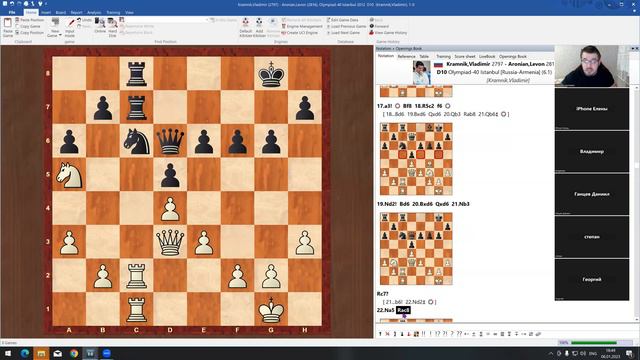Open Microsoft Edge from taskbar
Viewport: 640px width, 360px height.
(24, 353)
